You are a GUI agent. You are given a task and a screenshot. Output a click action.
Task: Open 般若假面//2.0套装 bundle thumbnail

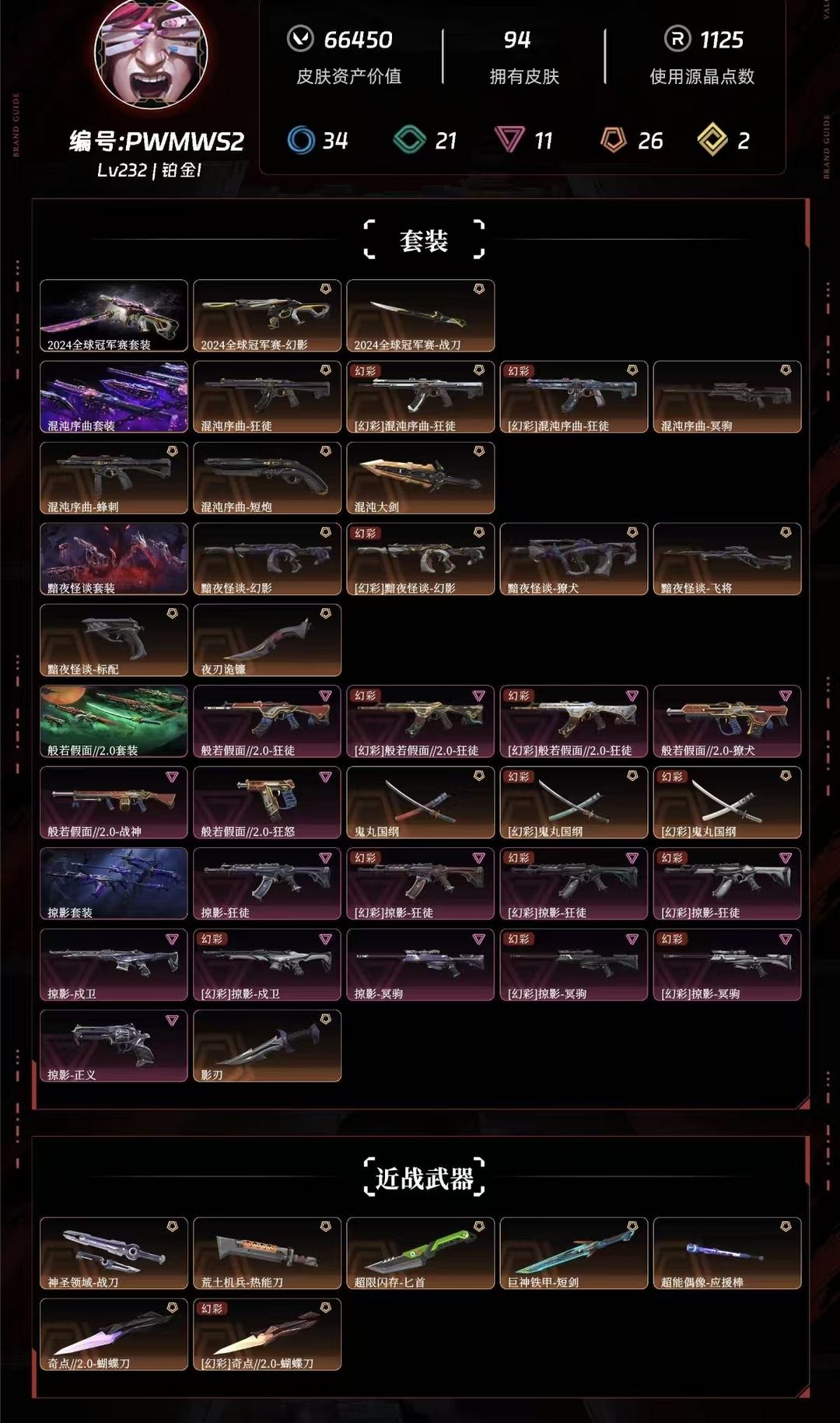point(114,721)
